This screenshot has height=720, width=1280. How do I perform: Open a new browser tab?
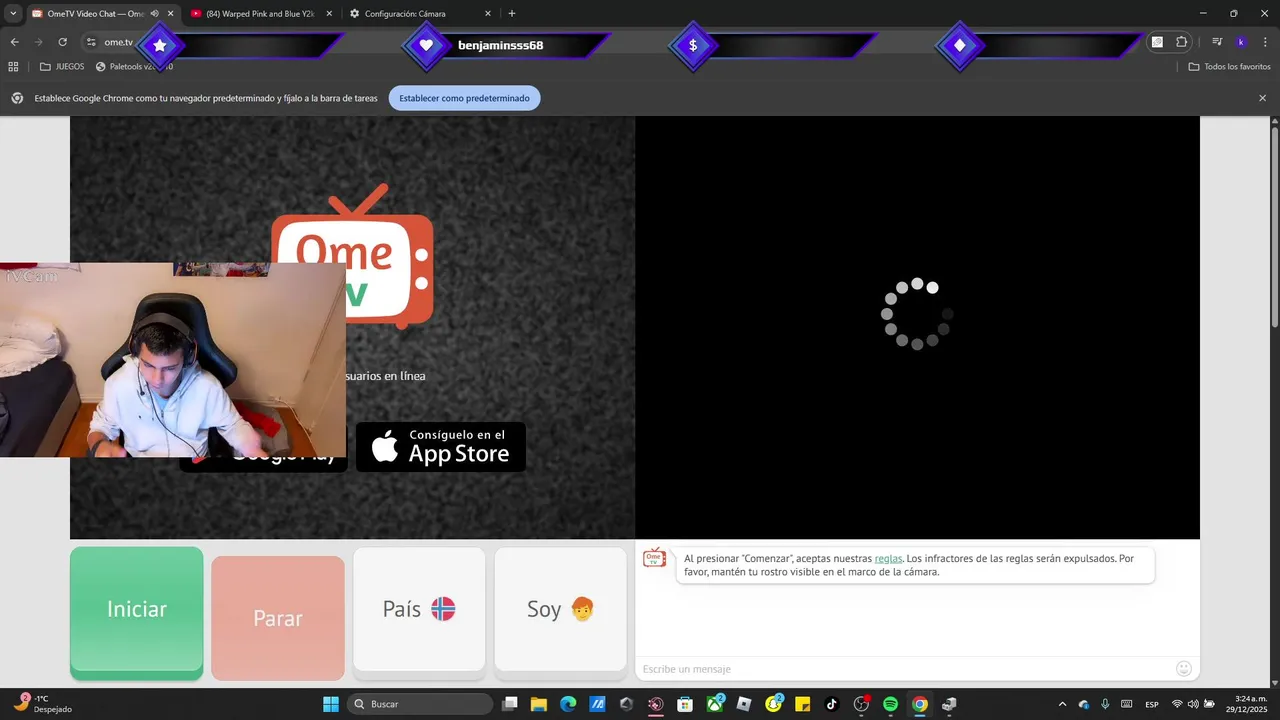tap(512, 14)
